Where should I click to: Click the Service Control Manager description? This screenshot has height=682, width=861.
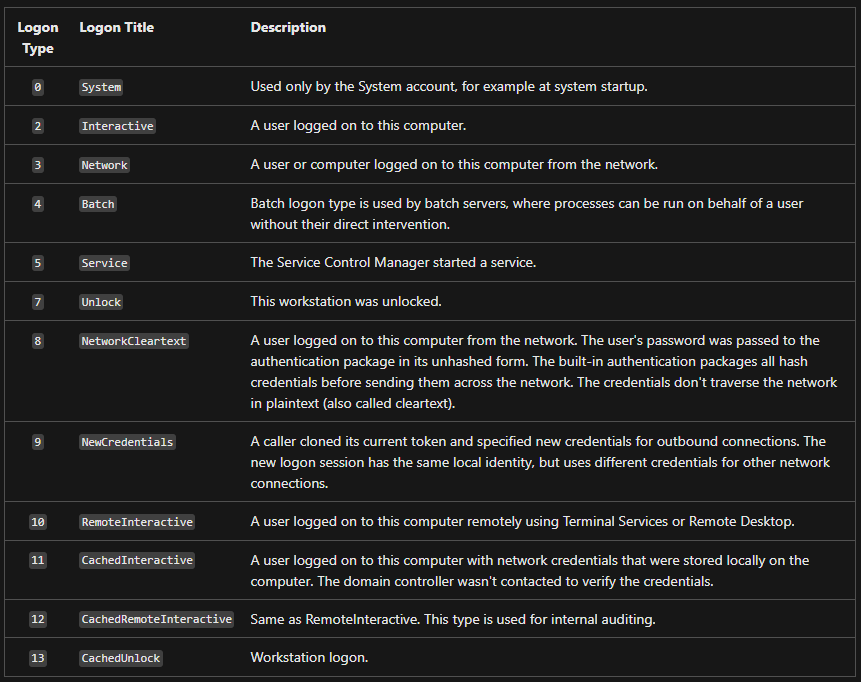(x=394, y=263)
